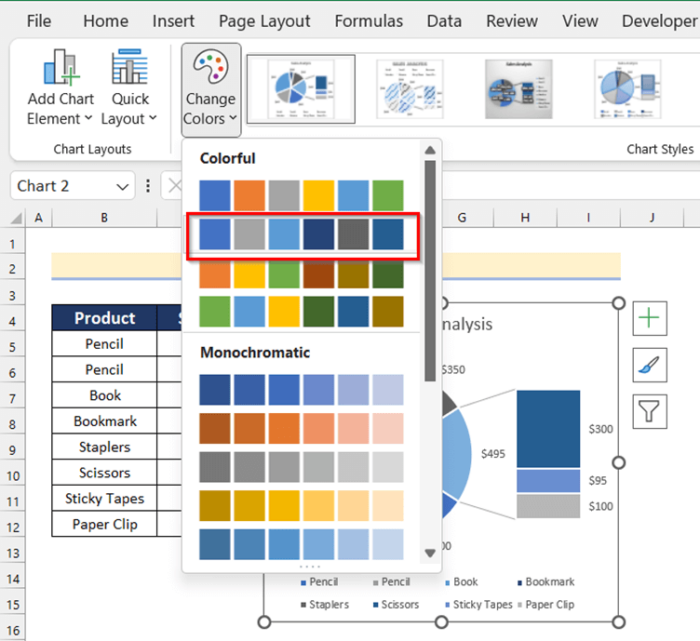
Task: Choose the light blue Monochromatic palette row
Action: 301,544
